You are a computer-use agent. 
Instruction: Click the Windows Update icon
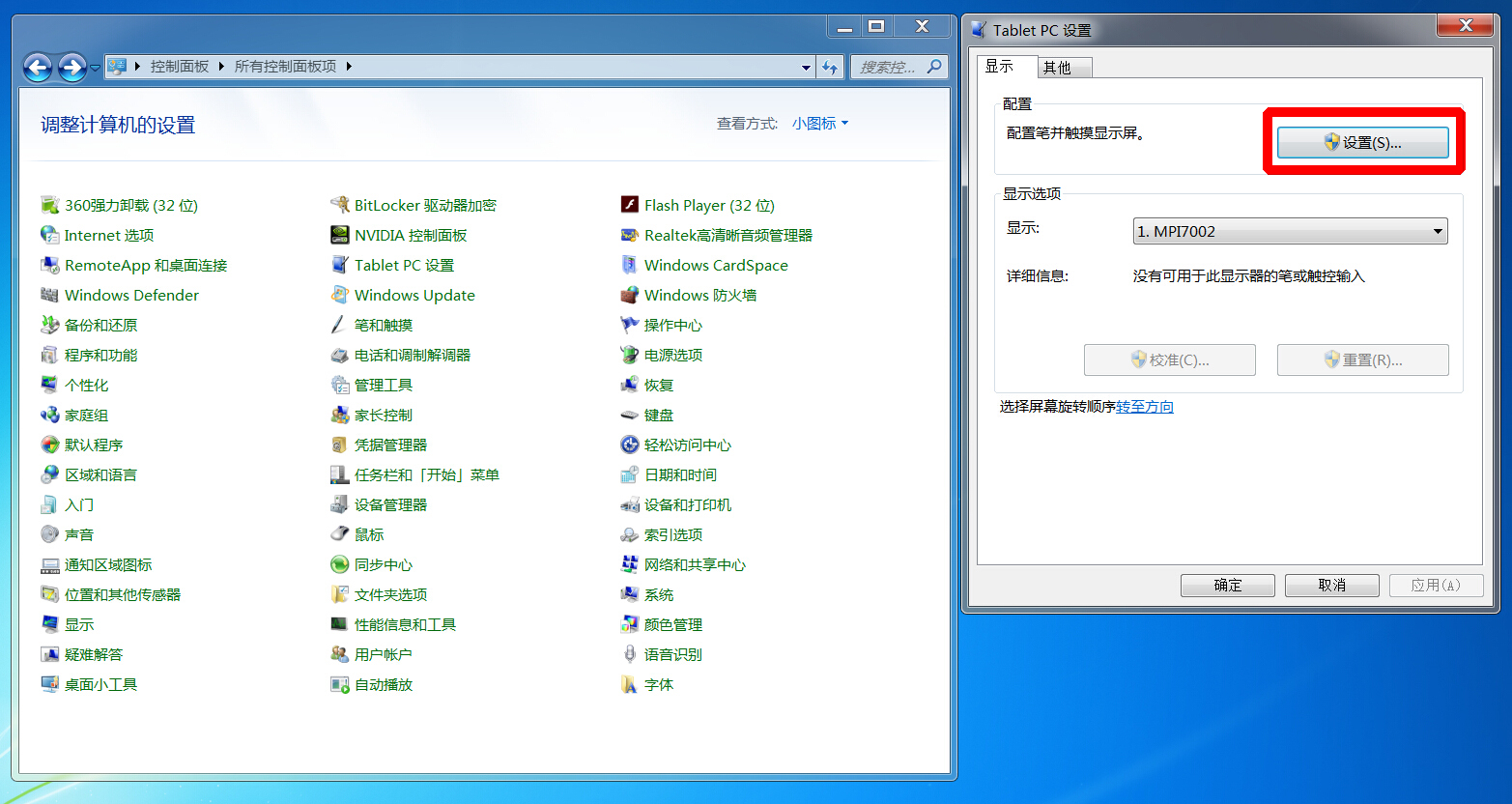coord(339,295)
